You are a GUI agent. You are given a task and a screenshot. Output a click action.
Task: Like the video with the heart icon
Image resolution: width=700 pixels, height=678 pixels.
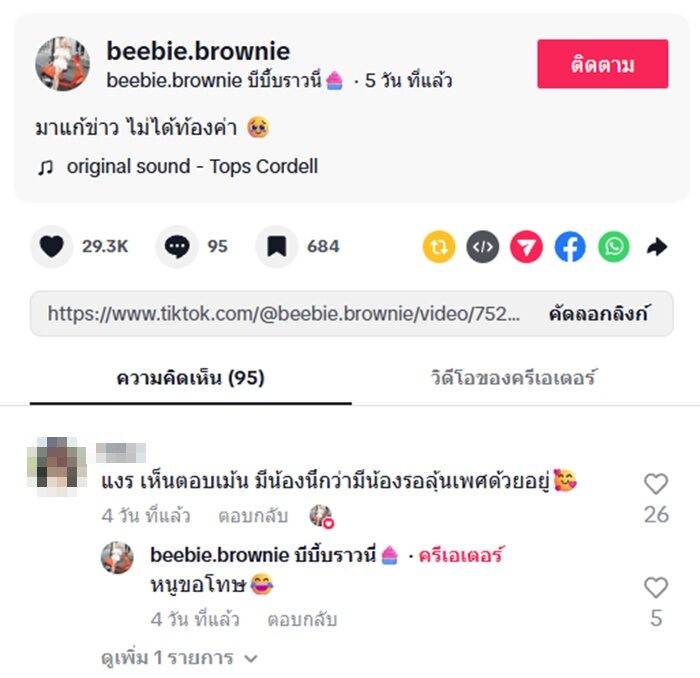51,246
